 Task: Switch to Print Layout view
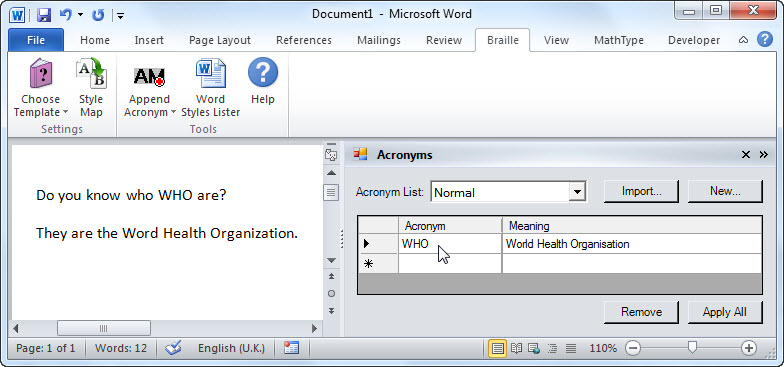(x=497, y=348)
